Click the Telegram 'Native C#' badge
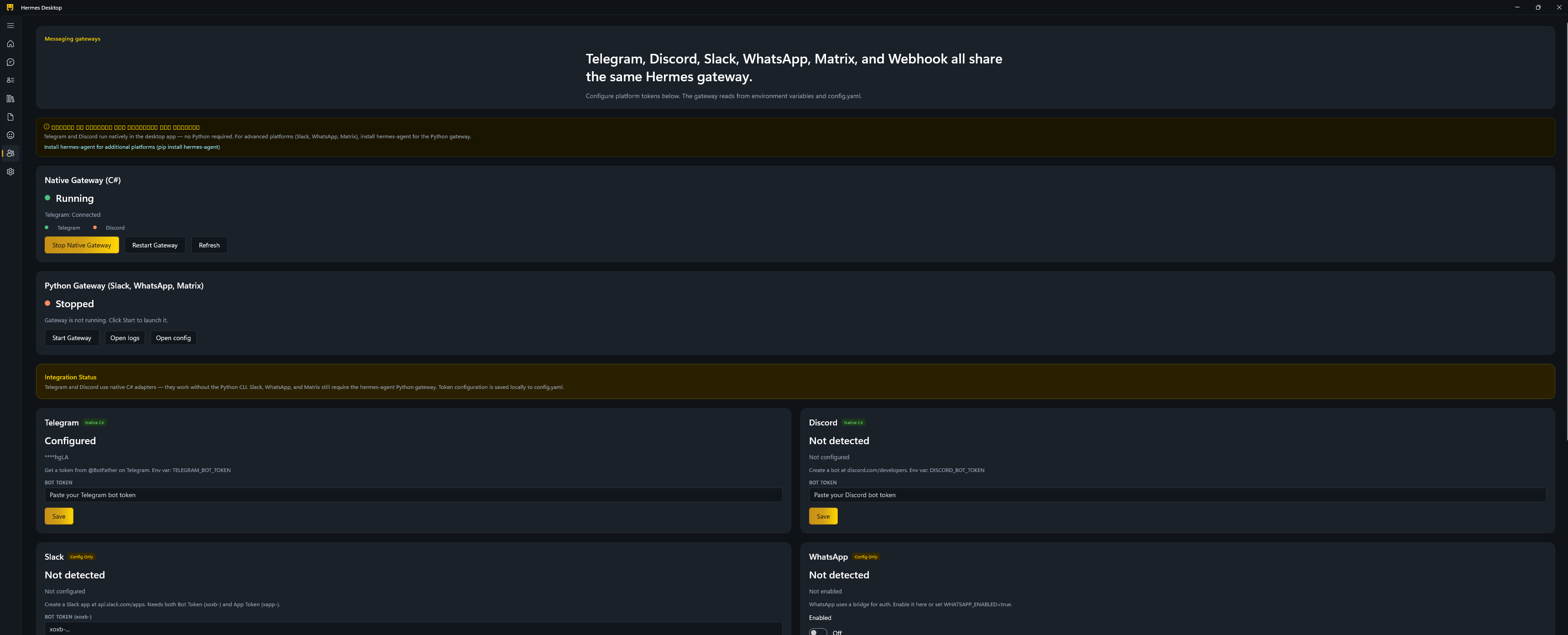1568x635 pixels. pos(94,423)
